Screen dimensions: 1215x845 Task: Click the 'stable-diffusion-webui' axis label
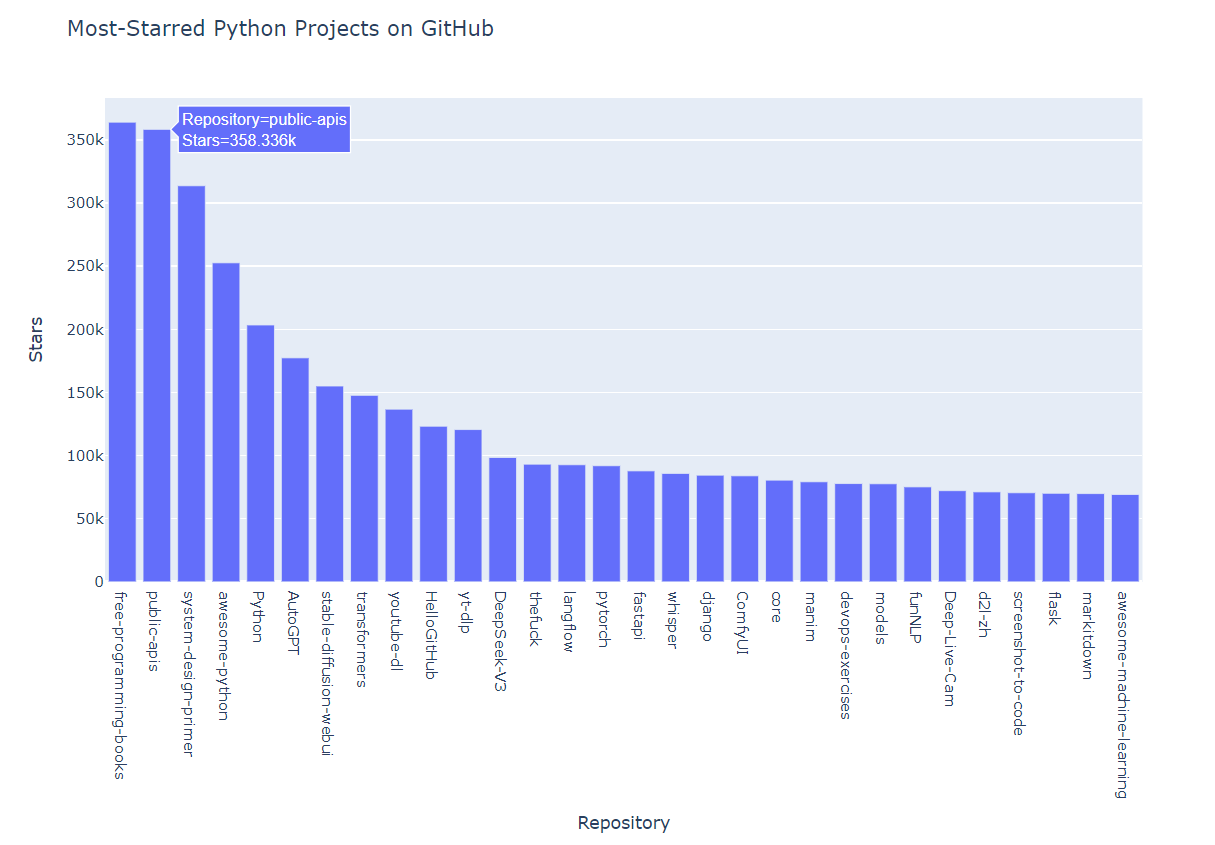(326, 673)
